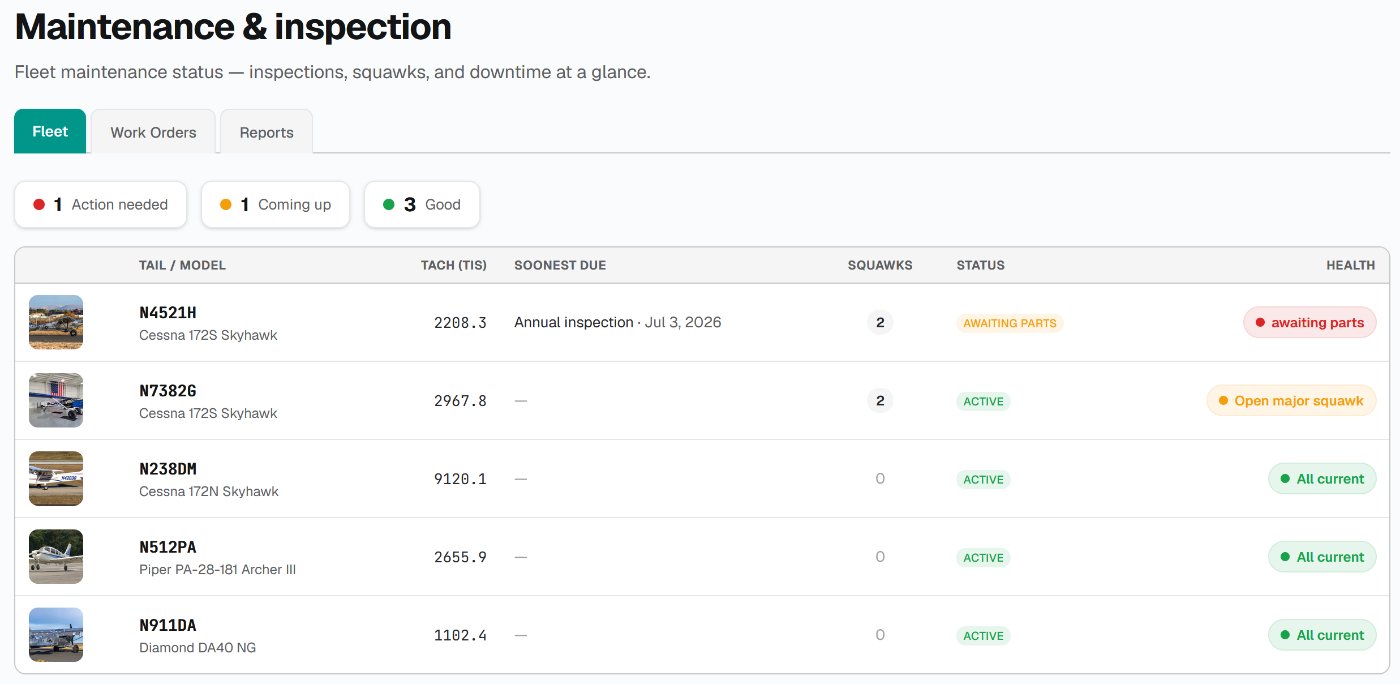Click the All current pill for N238DM
The image size is (1400, 684).
tap(1322, 478)
